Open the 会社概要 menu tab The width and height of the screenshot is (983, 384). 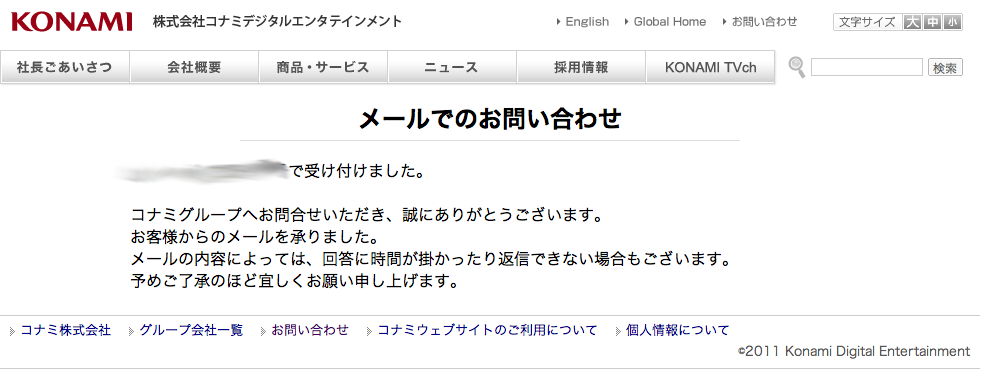[194, 68]
